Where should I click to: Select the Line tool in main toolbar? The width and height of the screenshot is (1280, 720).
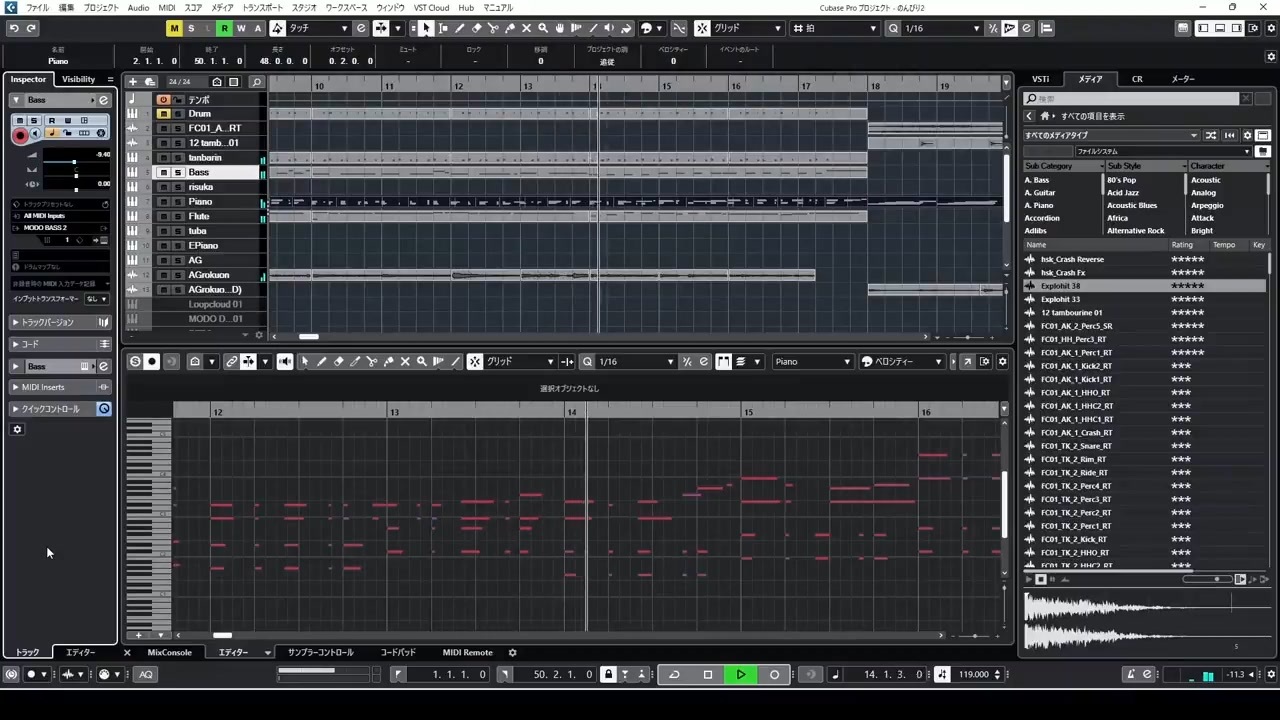[x=593, y=28]
